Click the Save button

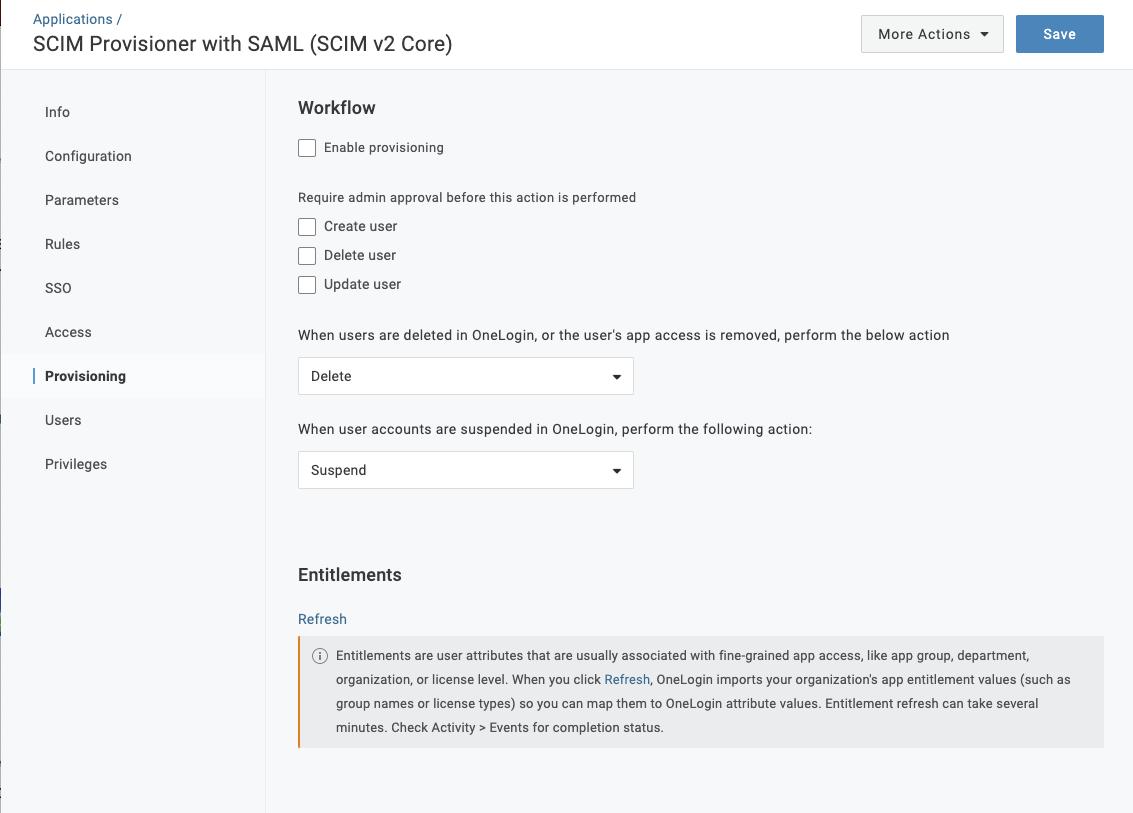coord(1059,34)
